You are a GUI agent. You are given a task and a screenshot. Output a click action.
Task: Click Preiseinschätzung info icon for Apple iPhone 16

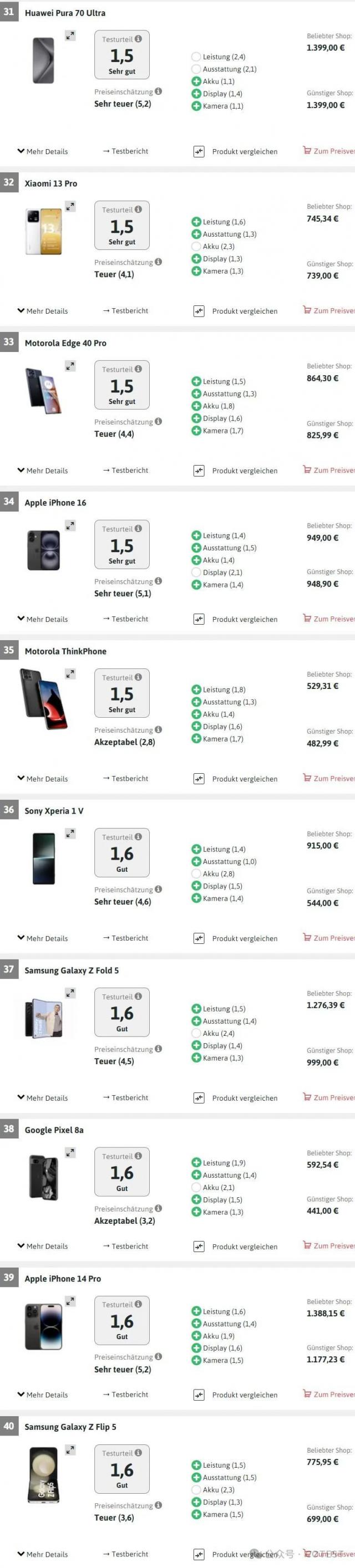coord(158,581)
